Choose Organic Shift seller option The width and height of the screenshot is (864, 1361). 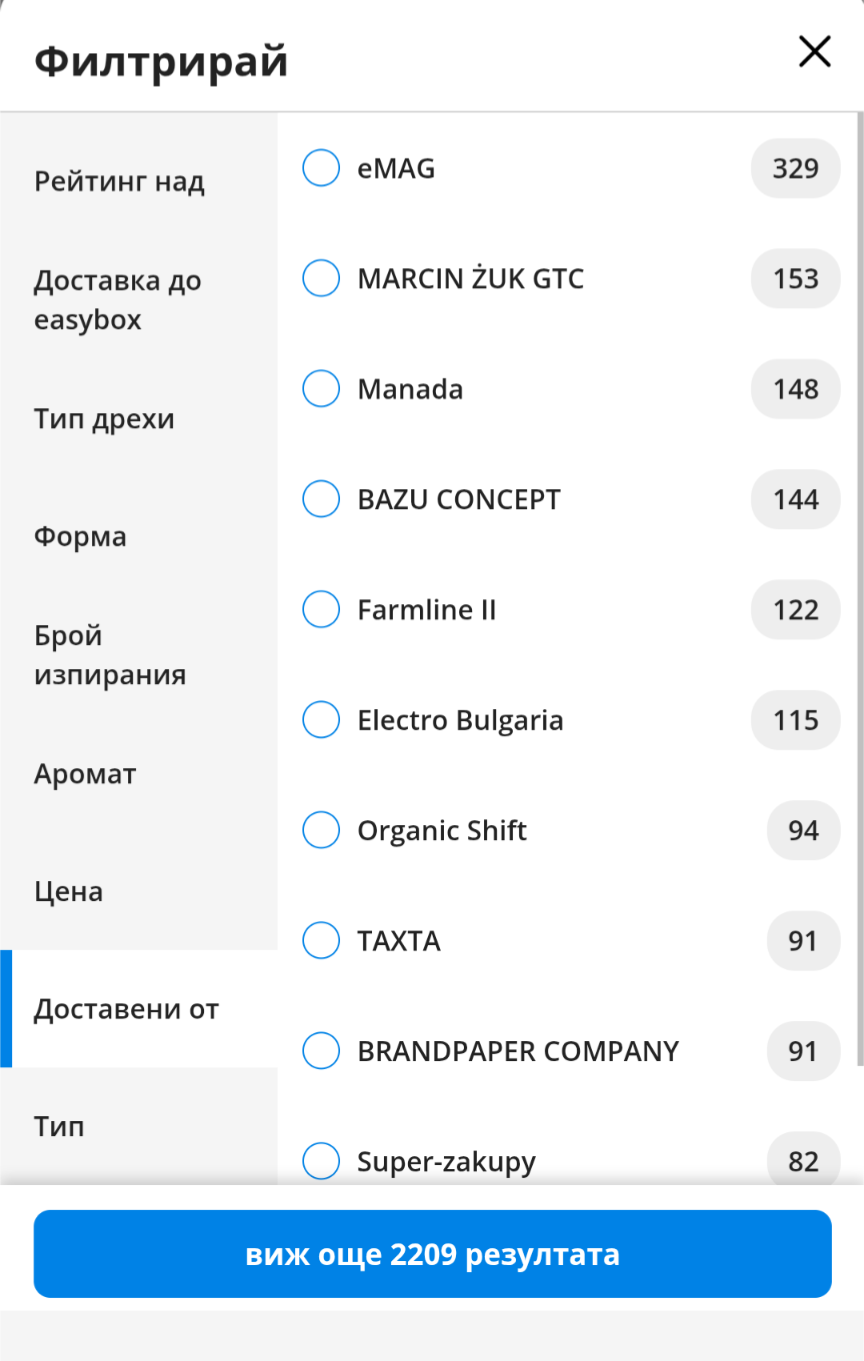click(x=321, y=830)
